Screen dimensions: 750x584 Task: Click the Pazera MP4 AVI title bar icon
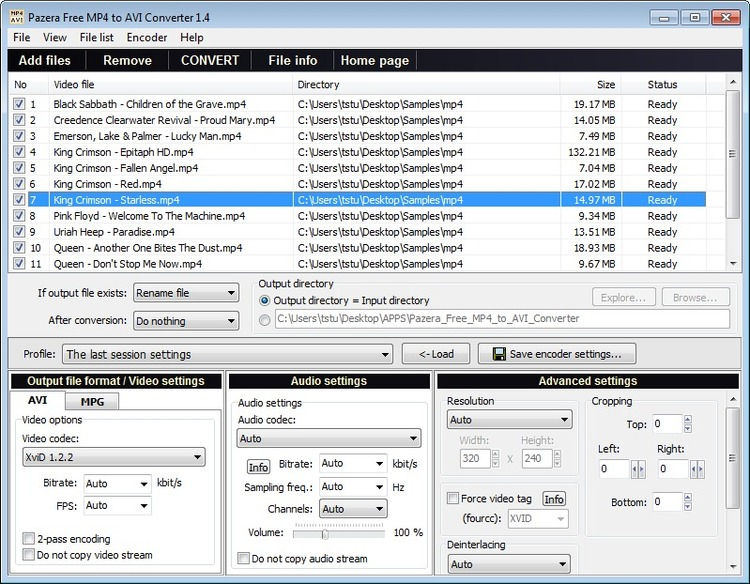point(16,17)
